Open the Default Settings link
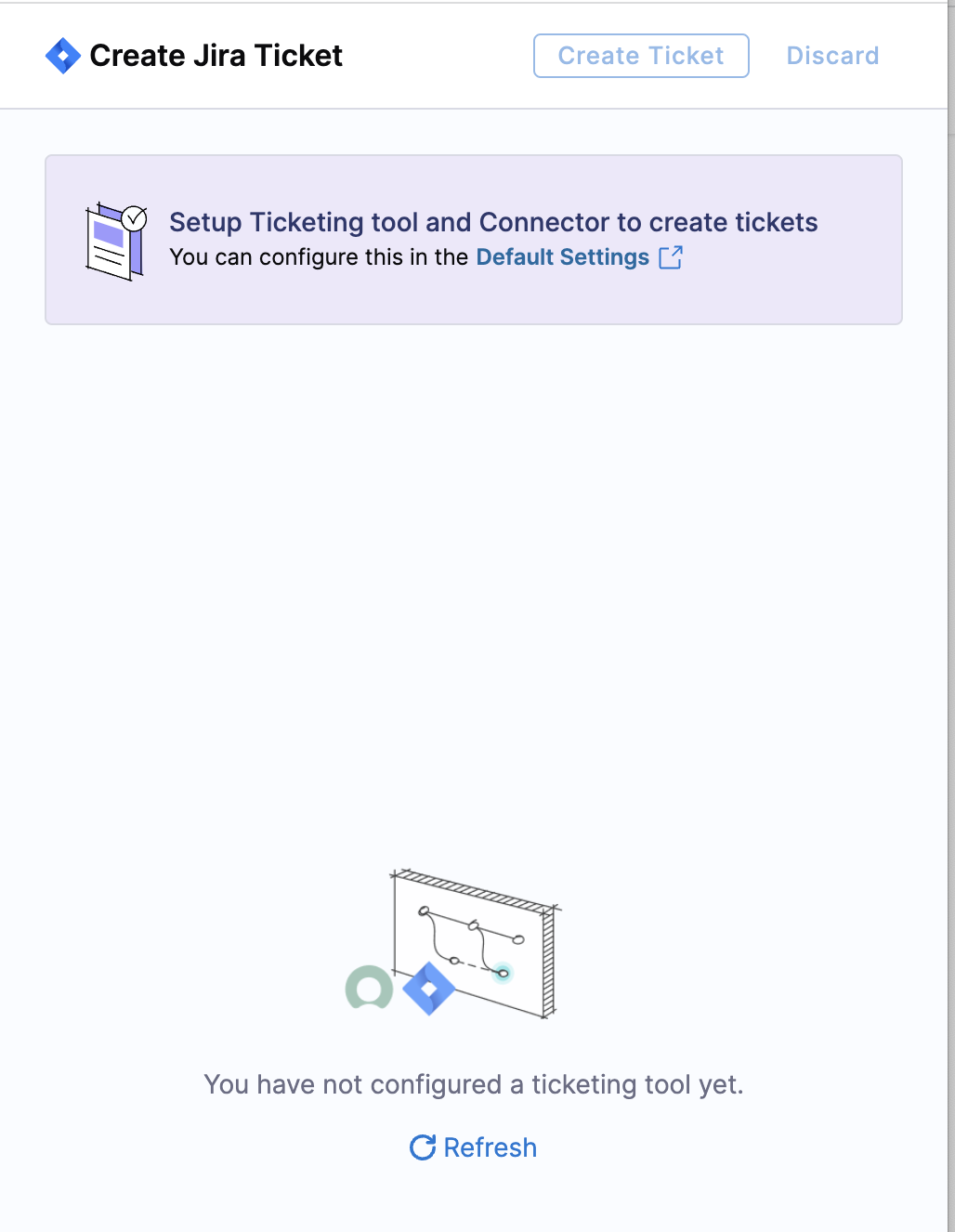This screenshot has height=1232, width=955. point(562,257)
